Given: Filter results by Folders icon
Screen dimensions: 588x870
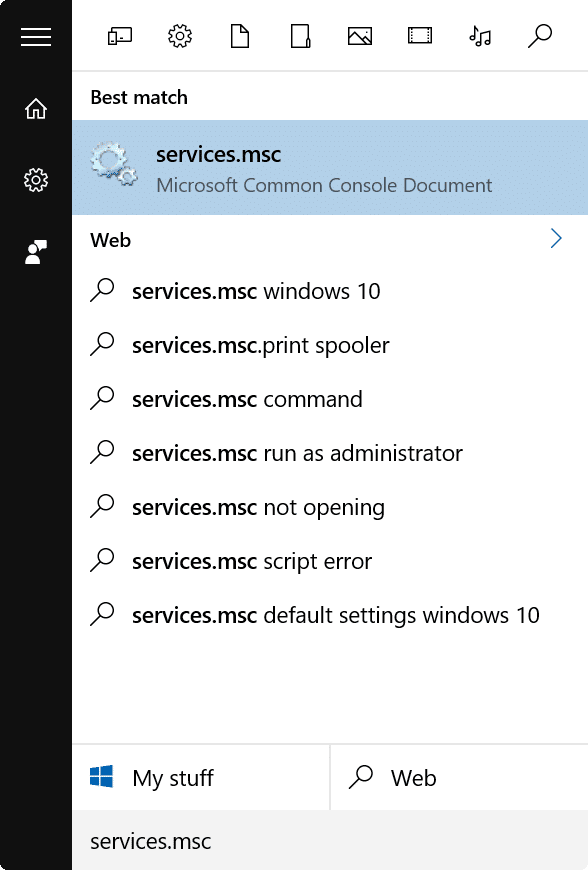Looking at the screenshot, I should tap(300, 37).
